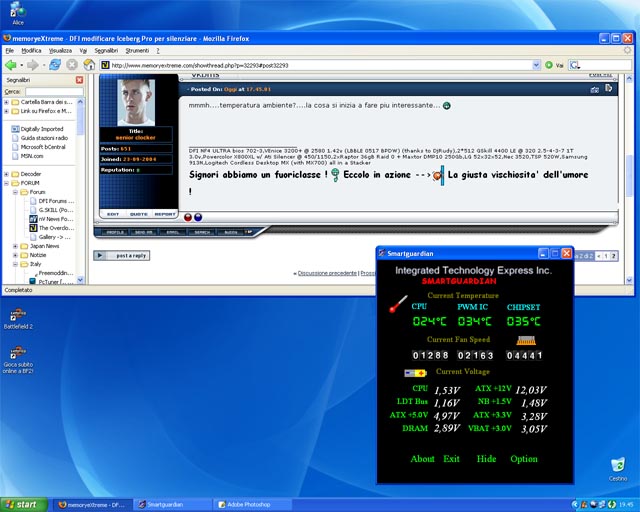
Task: Open the Vai menu
Action: (x=83, y=51)
